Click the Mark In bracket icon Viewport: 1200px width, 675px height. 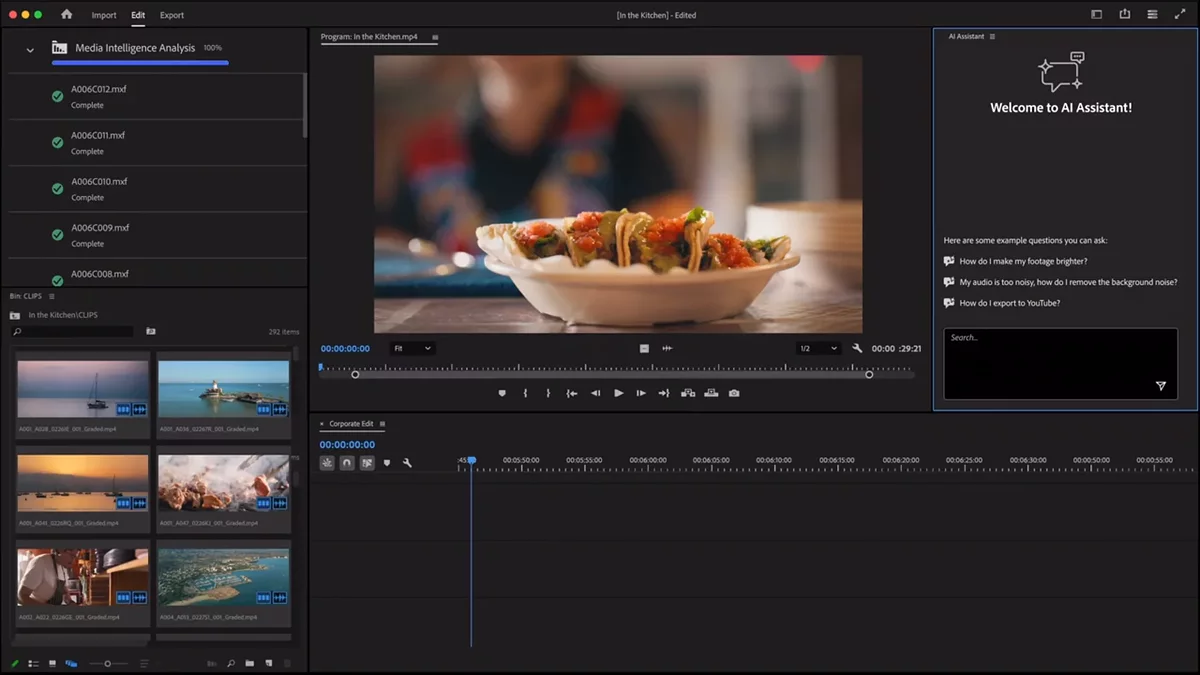pos(525,393)
